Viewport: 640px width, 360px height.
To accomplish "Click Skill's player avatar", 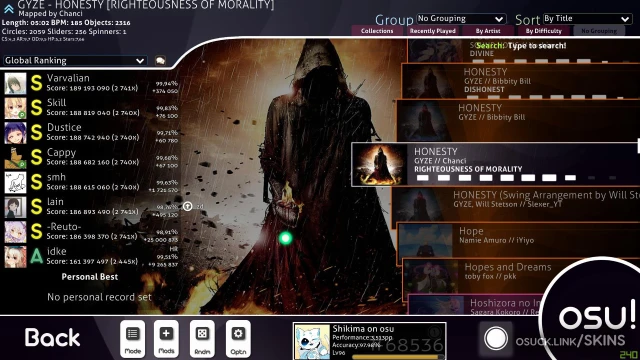I will (x=16, y=108).
